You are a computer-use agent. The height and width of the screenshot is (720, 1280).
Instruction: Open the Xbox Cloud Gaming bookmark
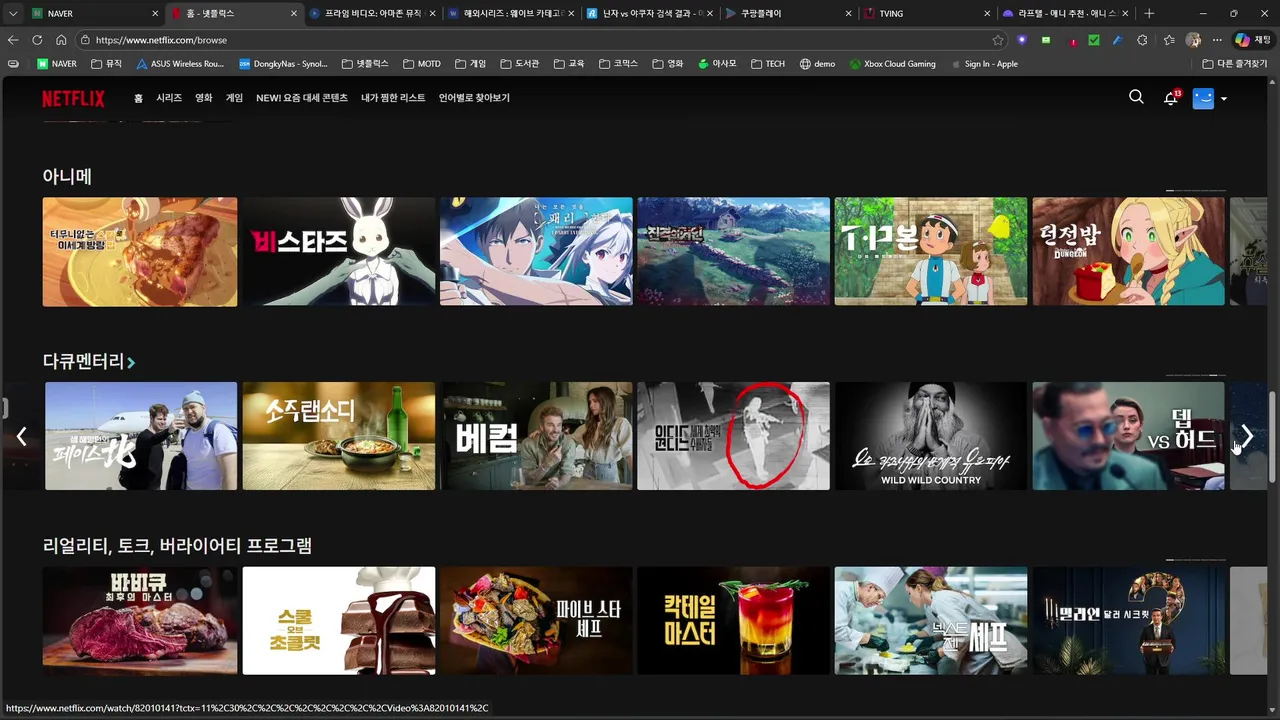point(892,64)
